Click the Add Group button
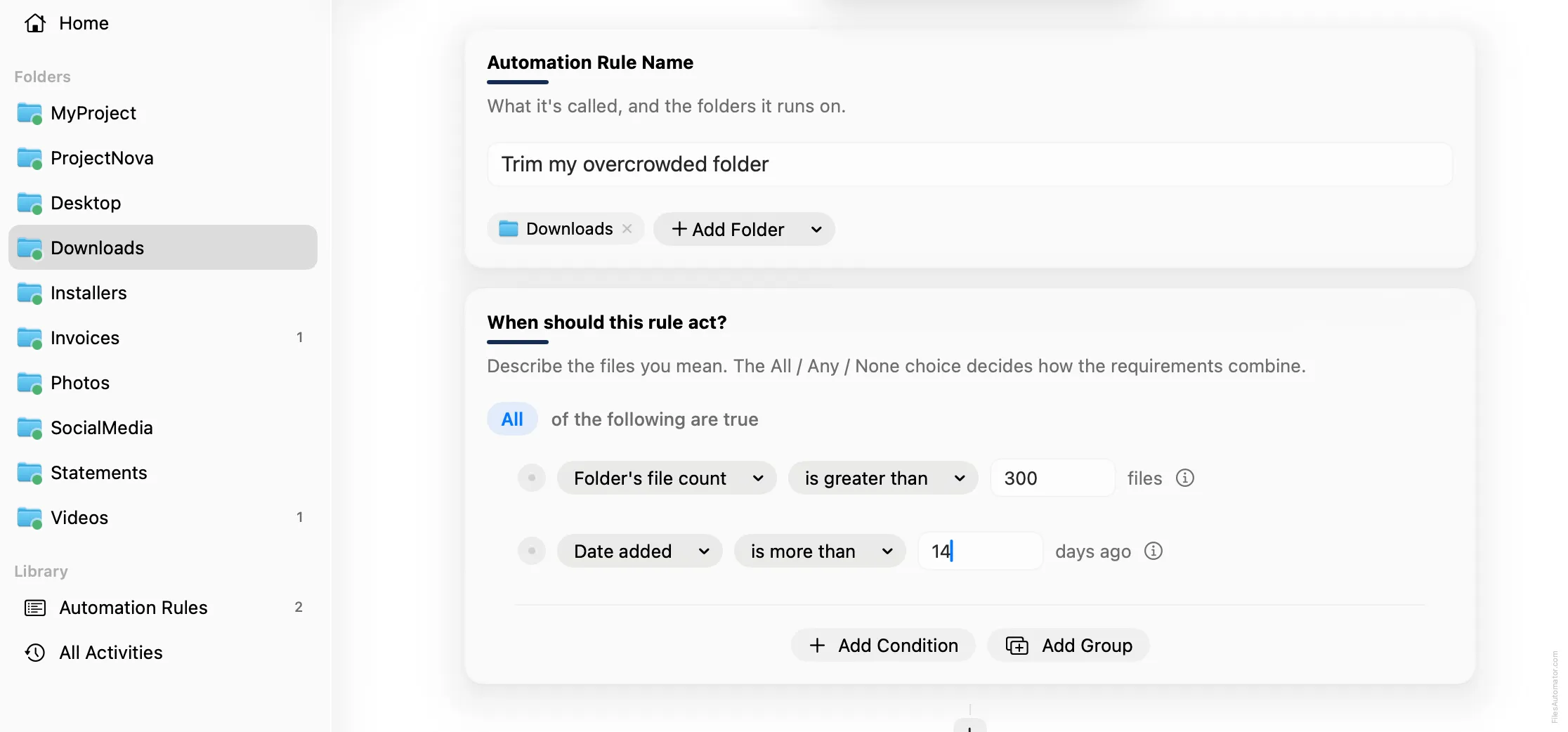Viewport: 1568px width, 732px height. pos(1069,646)
